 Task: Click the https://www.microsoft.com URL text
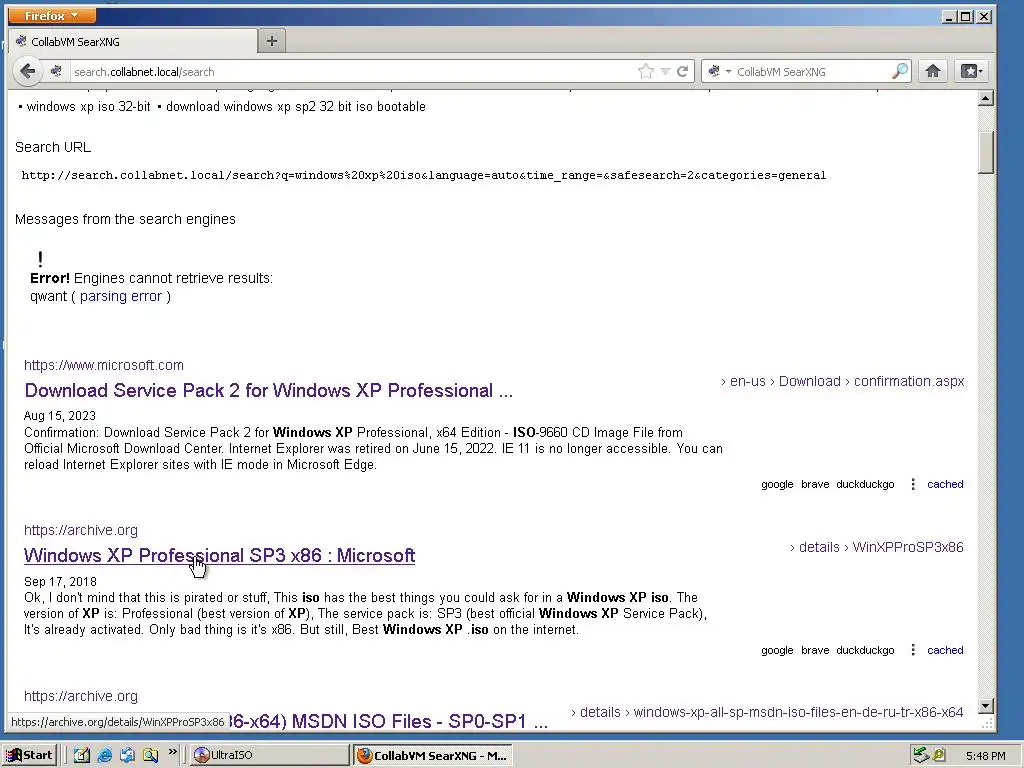104,365
